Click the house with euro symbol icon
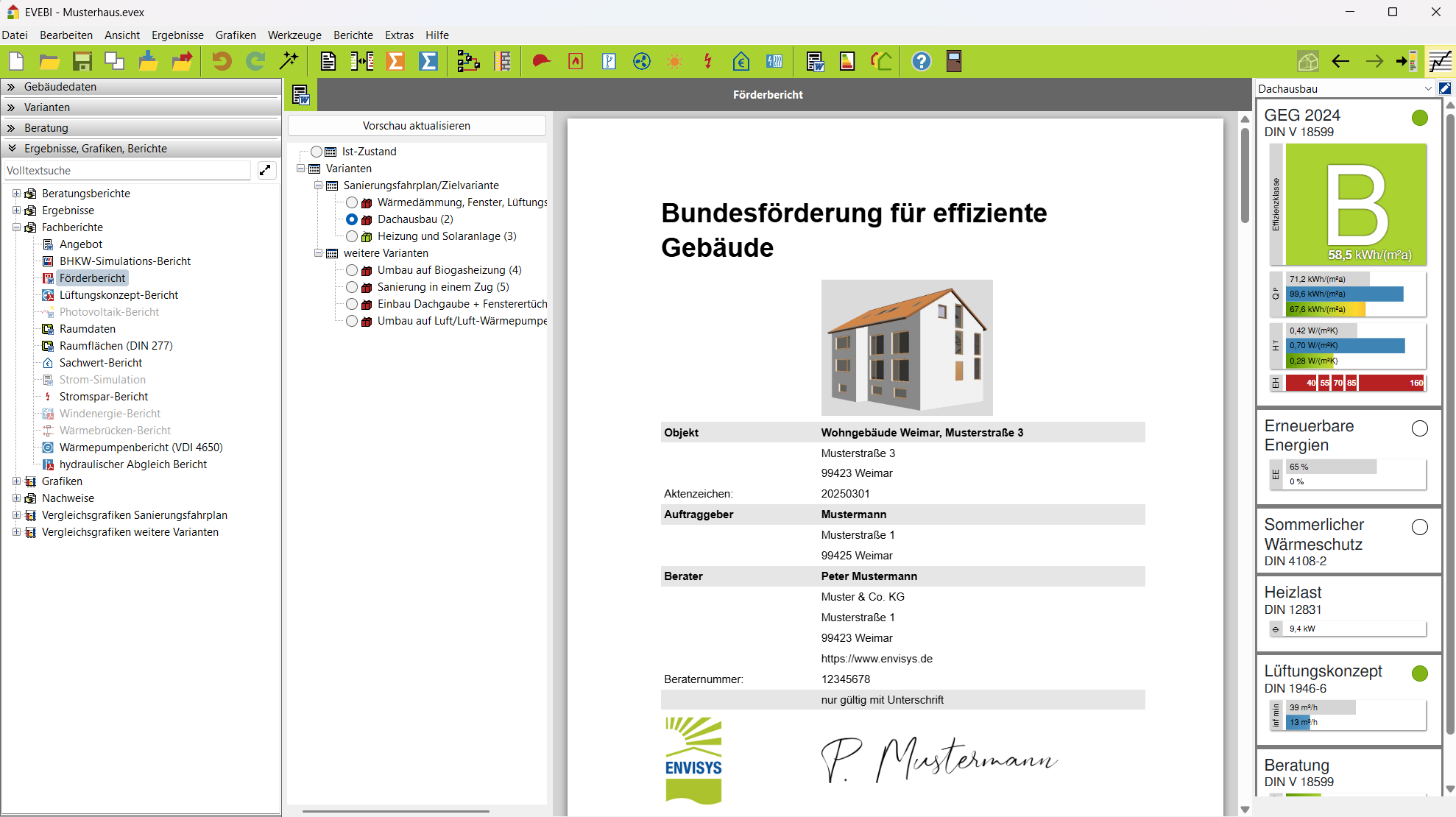This screenshot has height=817, width=1456. coord(741,61)
